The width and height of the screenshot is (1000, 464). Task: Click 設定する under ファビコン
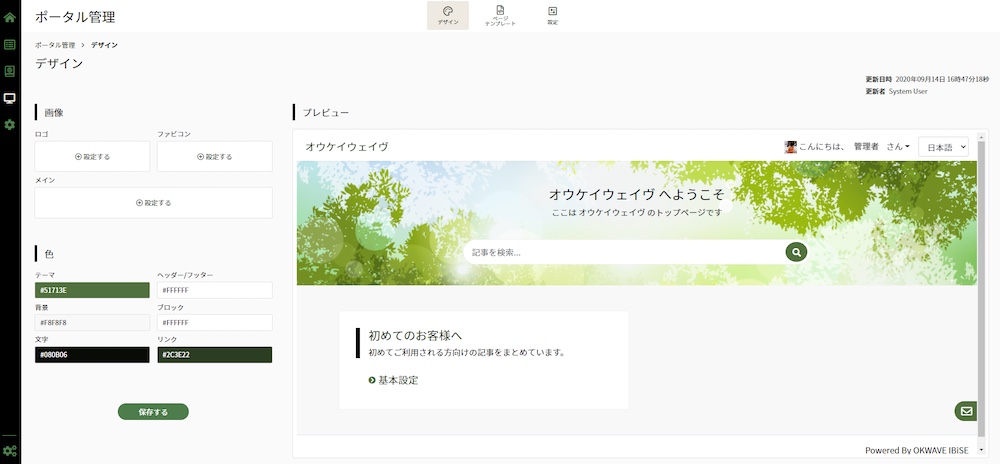215,156
